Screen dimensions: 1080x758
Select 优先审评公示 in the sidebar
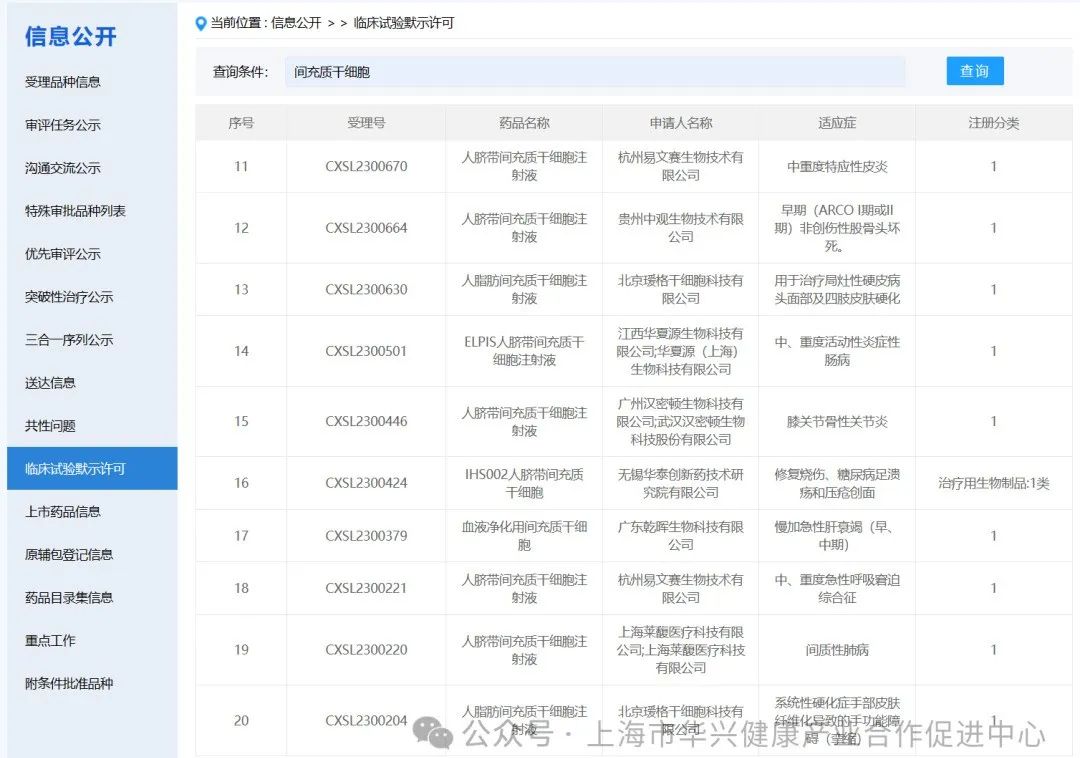pos(63,254)
